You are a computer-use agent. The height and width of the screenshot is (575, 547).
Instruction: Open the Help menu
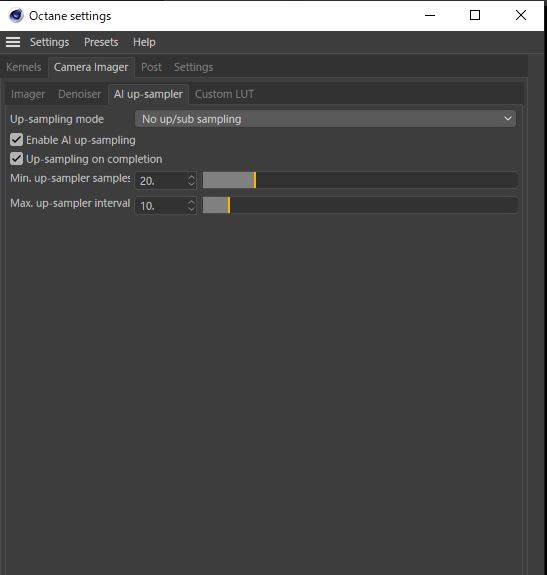(144, 42)
